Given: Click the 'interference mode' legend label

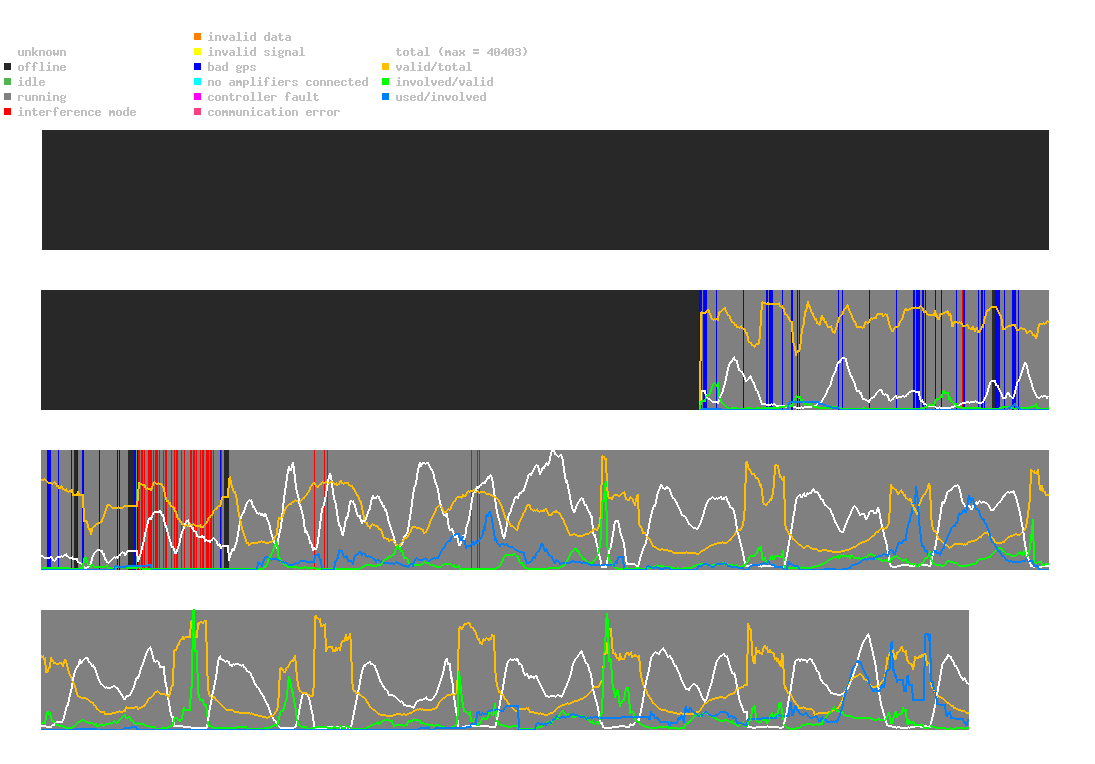Looking at the screenshot, I should 77,112.
